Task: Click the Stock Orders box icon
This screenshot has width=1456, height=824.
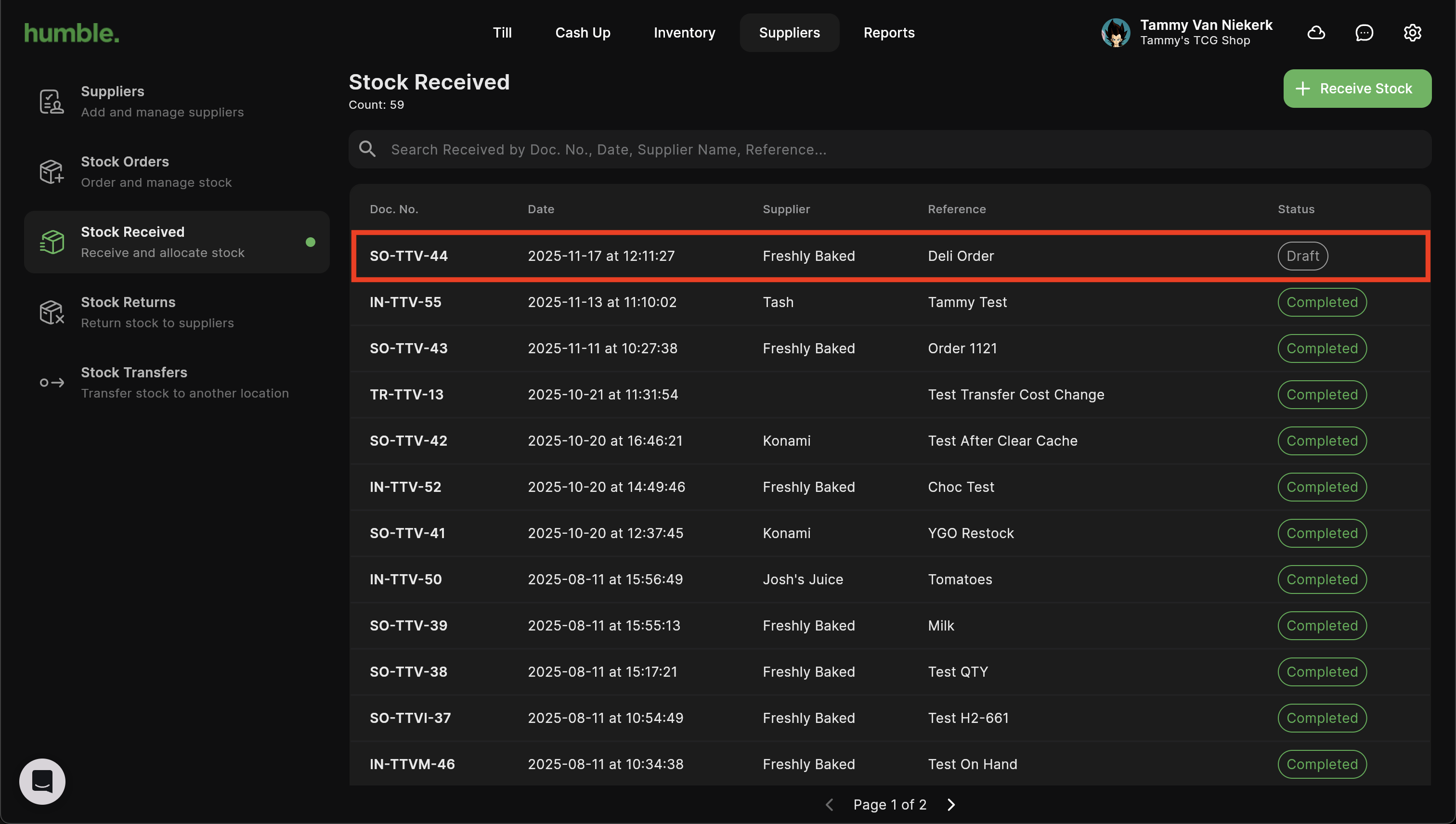Action: 52,171
